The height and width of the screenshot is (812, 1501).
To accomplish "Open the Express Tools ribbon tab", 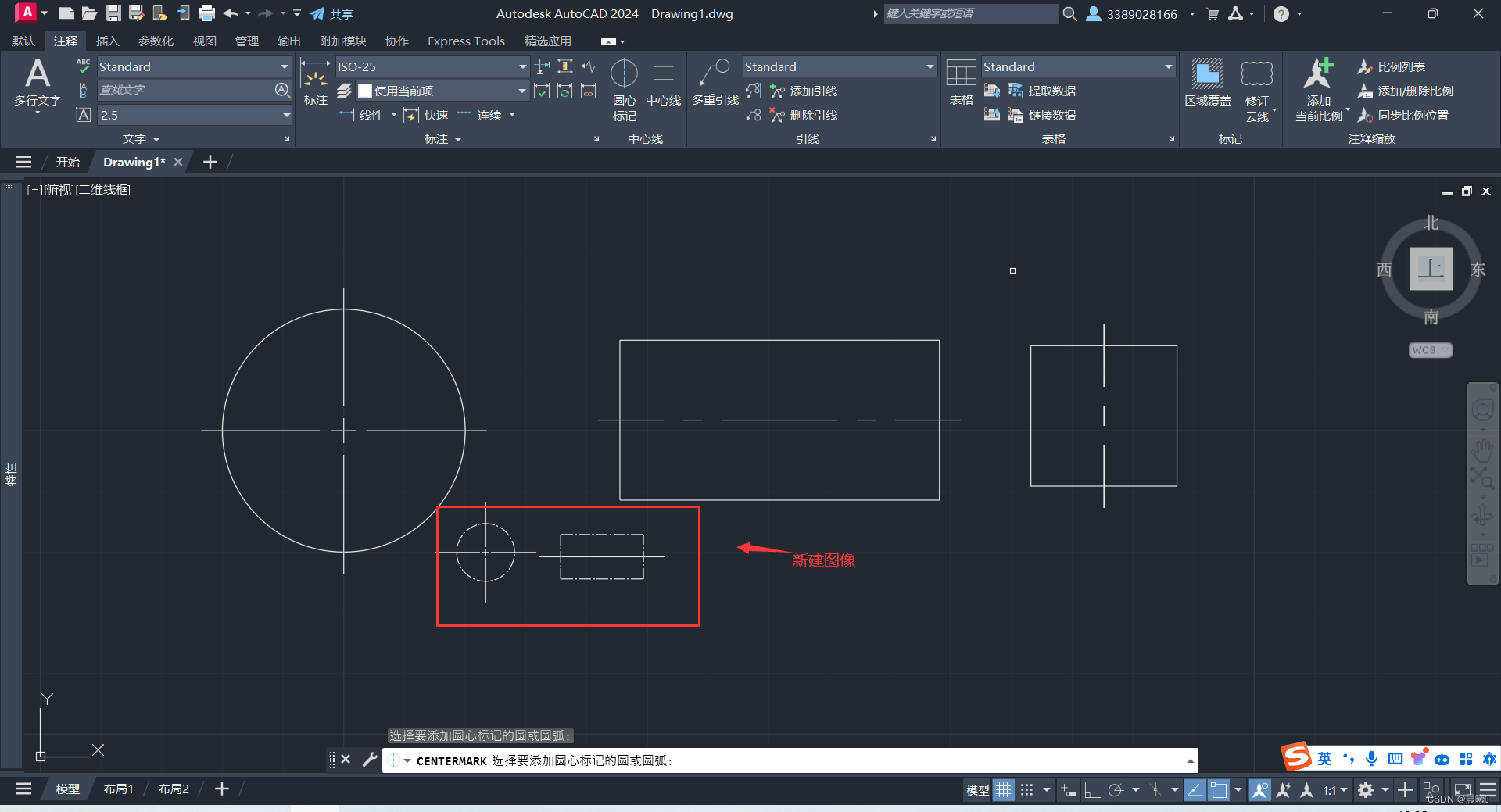I will pyautogui.click(x=466, y=41).
